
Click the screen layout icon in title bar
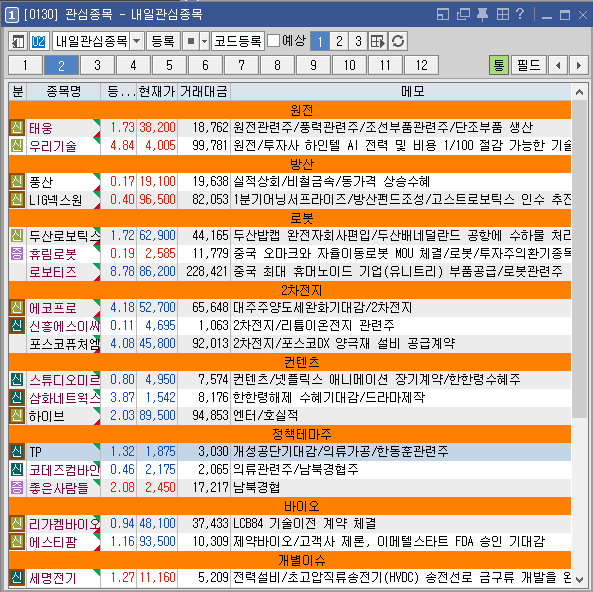pos(442,14)
